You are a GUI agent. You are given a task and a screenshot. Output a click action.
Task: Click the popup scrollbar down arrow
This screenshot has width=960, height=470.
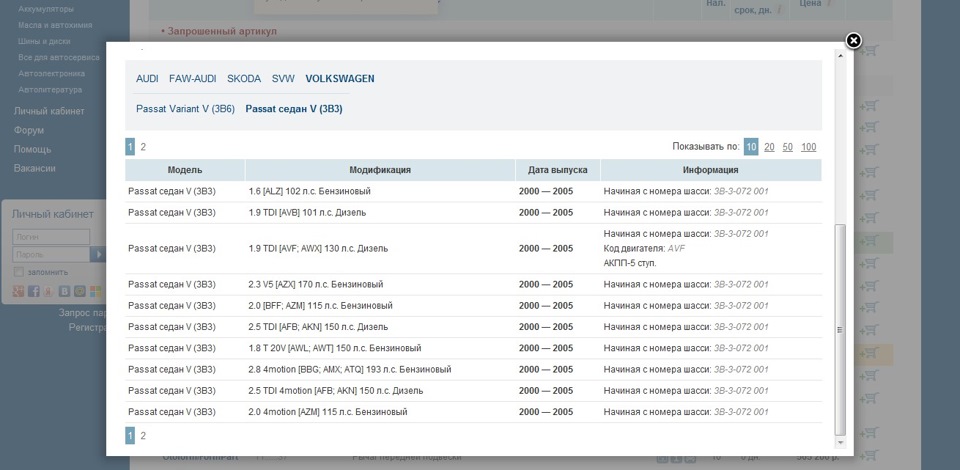(x=841, y=442)
